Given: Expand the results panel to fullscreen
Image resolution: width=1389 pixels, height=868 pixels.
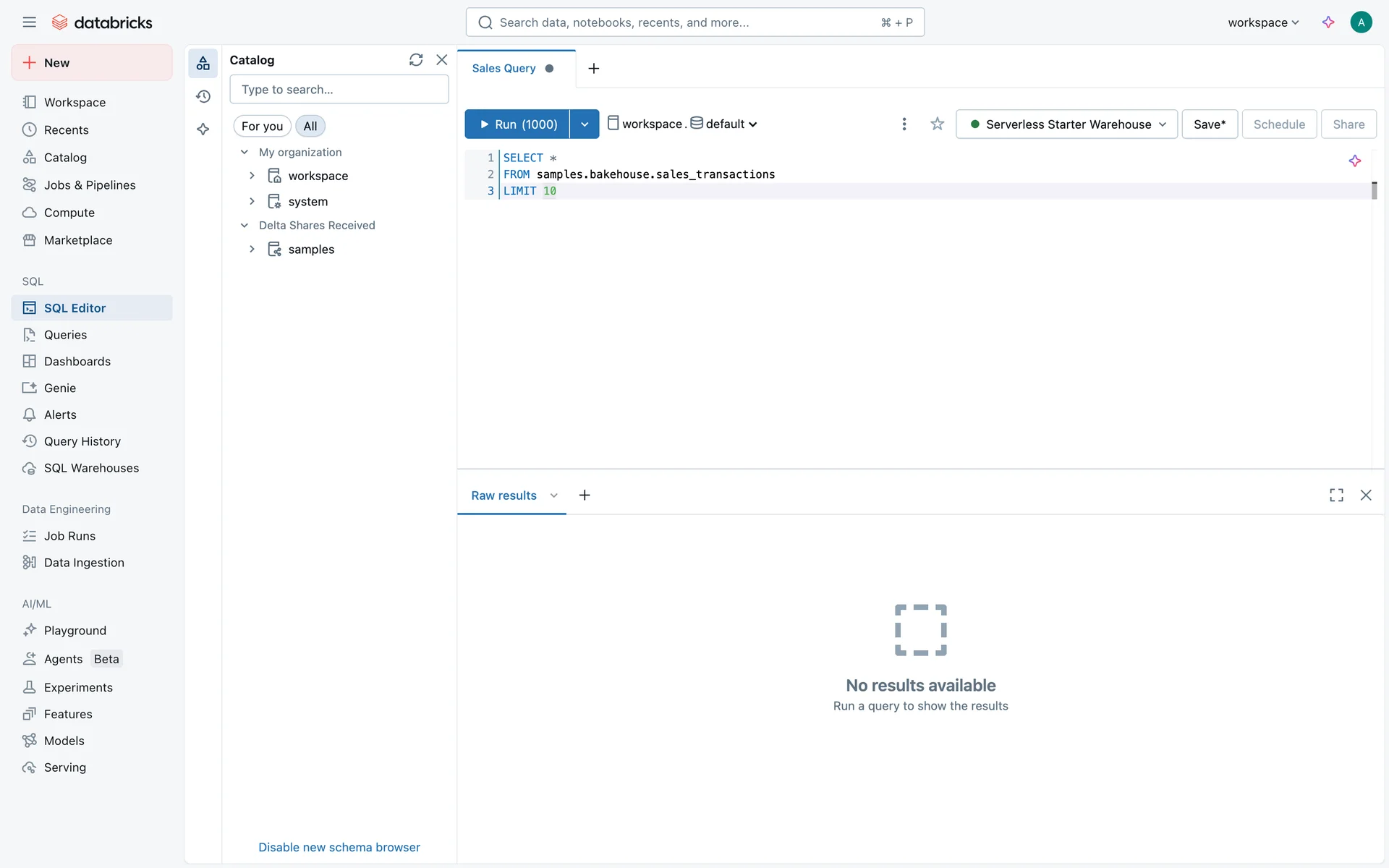Looking at the screenshot, I should click(x=1336, y=495).
